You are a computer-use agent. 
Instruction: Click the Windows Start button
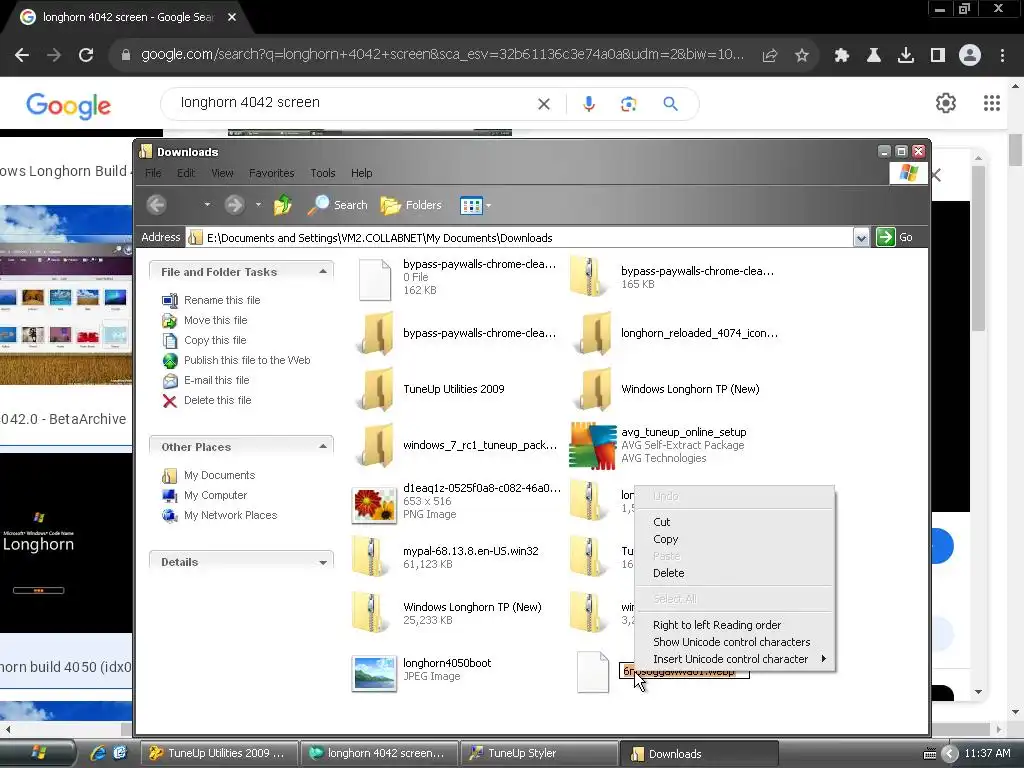[38, 753]
